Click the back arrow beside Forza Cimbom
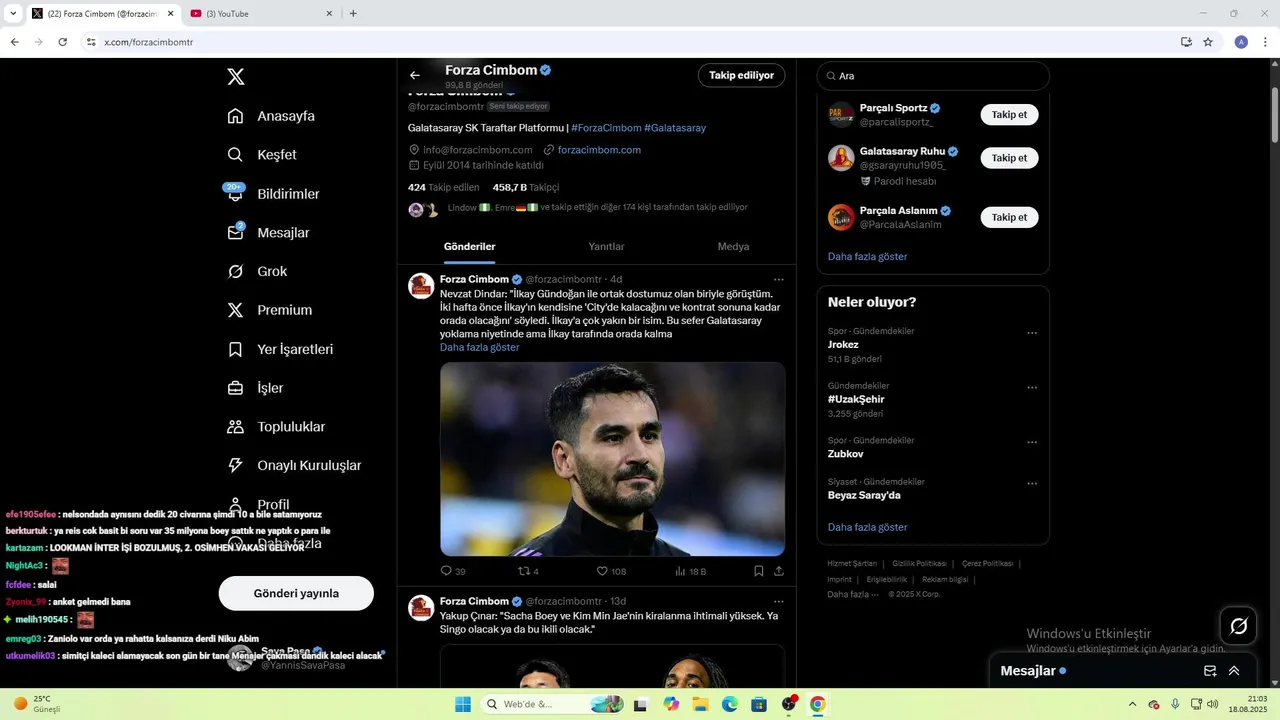Viewport: 1280px width, 720px height. (415, 75)
